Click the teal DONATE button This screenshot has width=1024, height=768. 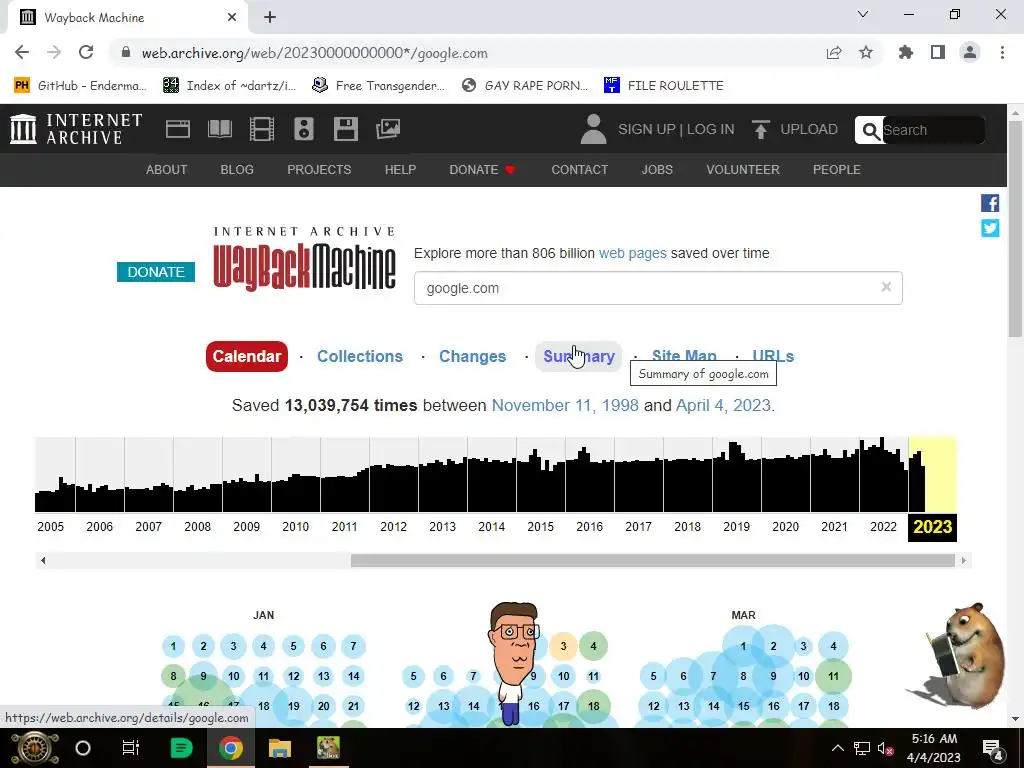coord(156,272)
